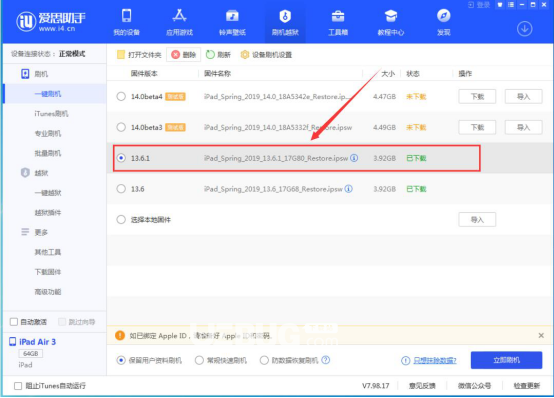Open the download manager circle icon
554x398 pixels.
coord(525,29)
